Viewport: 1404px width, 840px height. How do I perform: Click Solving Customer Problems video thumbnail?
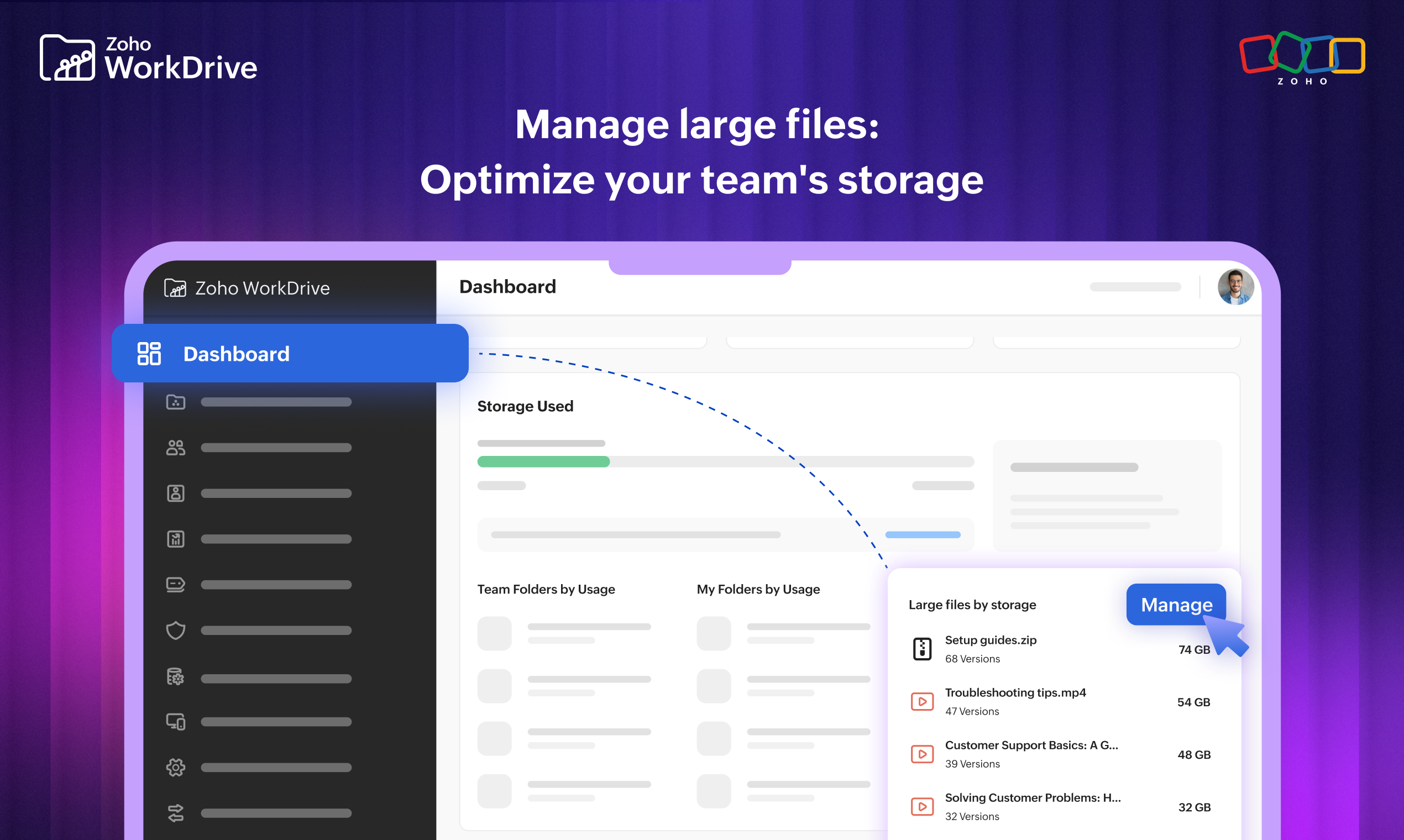click(921, 806)
